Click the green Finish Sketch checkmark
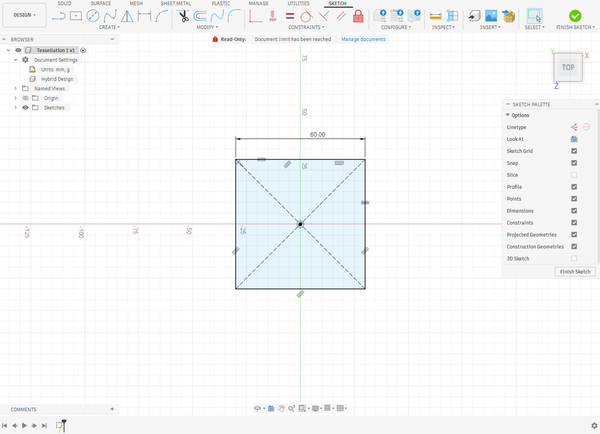Image resolution: width=600 pixels, height=434 pixels. pos(575,16)
